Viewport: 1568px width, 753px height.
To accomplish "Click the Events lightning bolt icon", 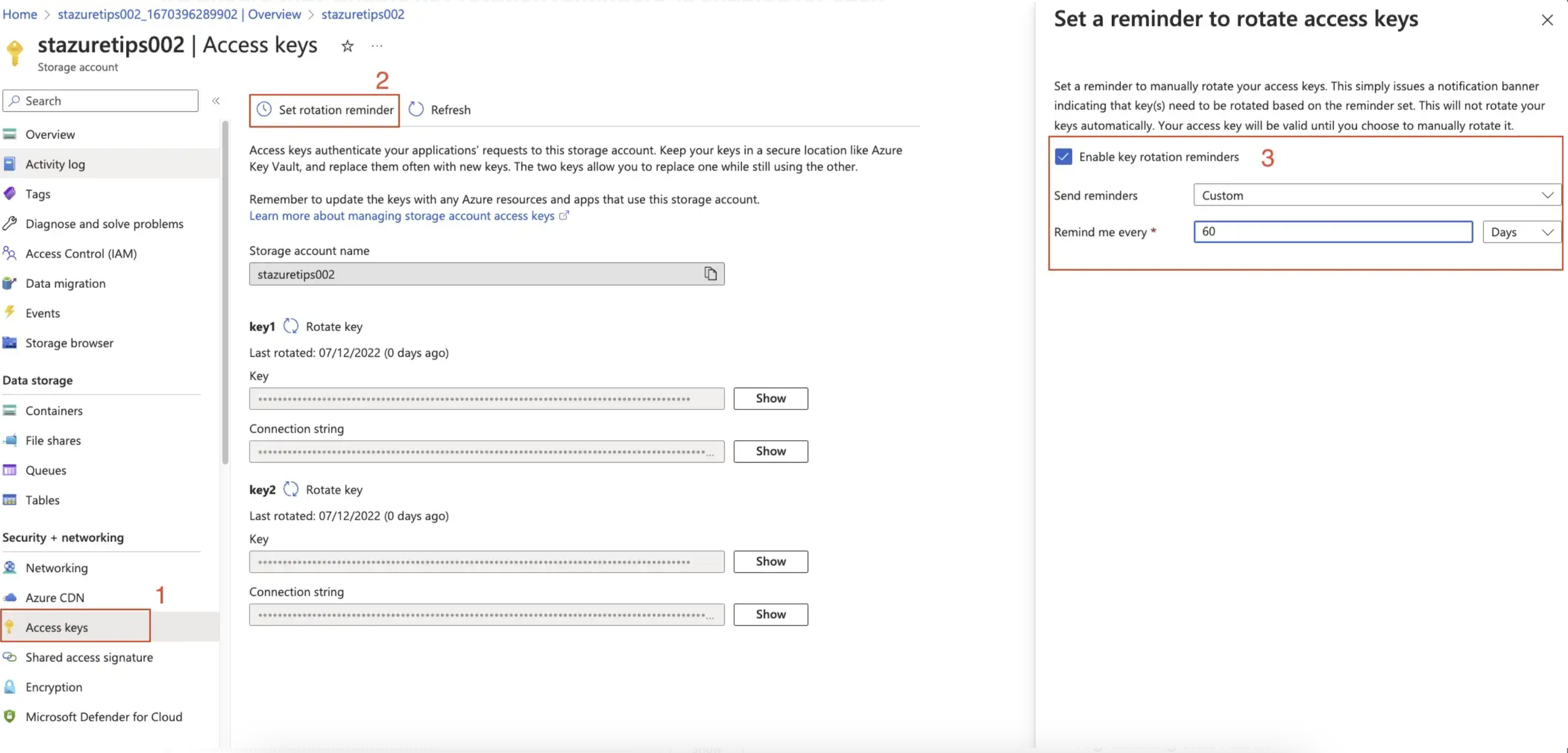I will point(10,312).
